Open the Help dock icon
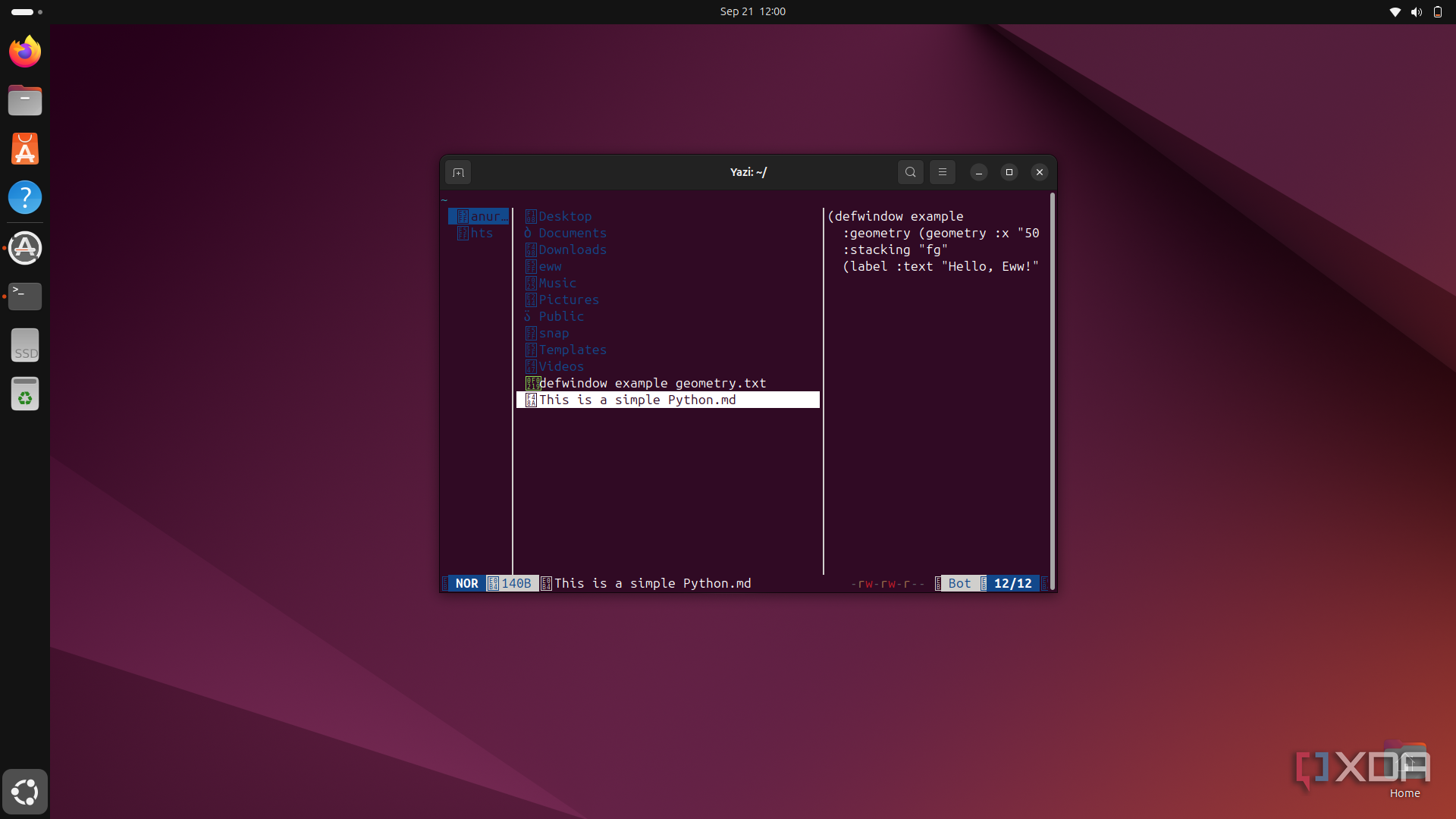Image resolution: width=1456 pixels, height=819 pixels. click(x=25, y=197)
